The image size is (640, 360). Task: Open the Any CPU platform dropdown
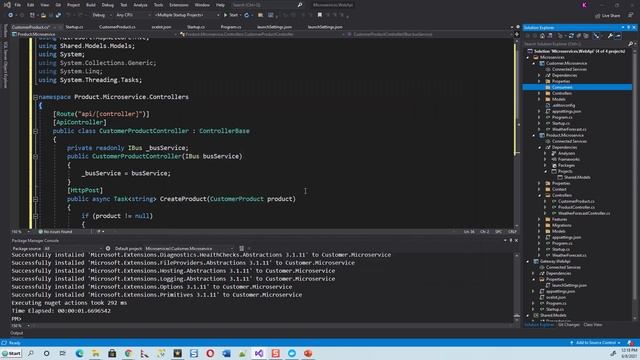pos(133,15)
